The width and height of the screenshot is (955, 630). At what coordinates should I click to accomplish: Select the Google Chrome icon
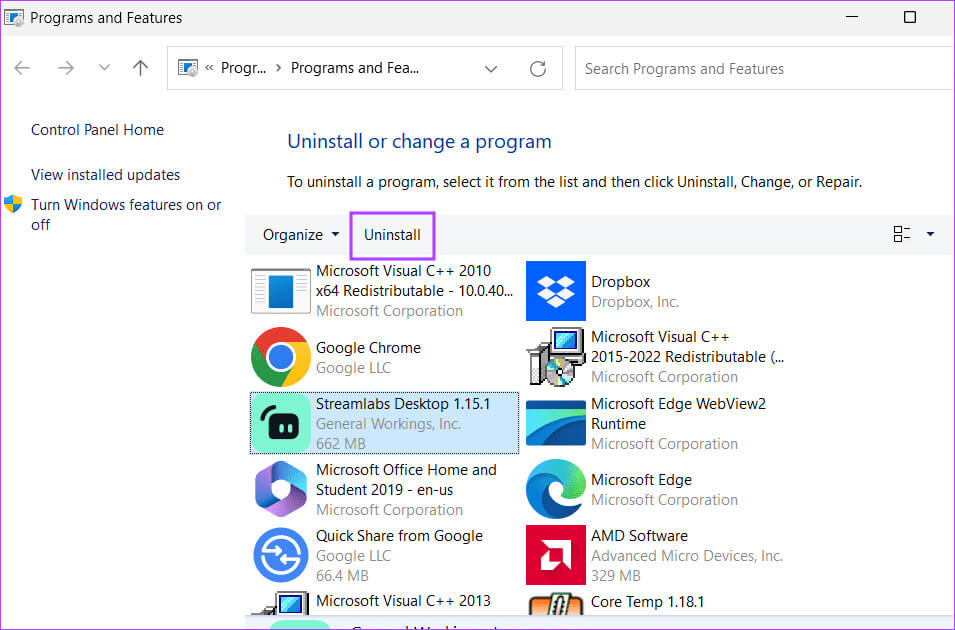(281, 357)
